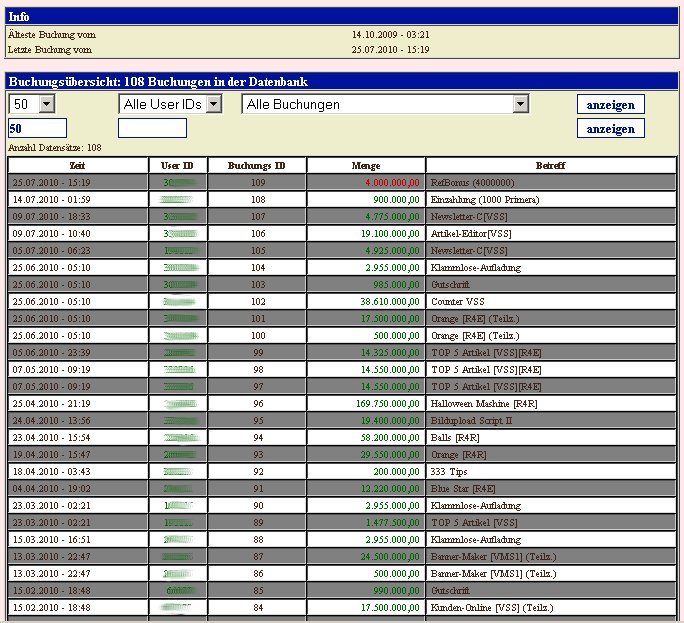The width and height of the screenshot is (684, 623).
Task: Click timestamp 05.07.2010 - 06:23
Action: point(51,250)
